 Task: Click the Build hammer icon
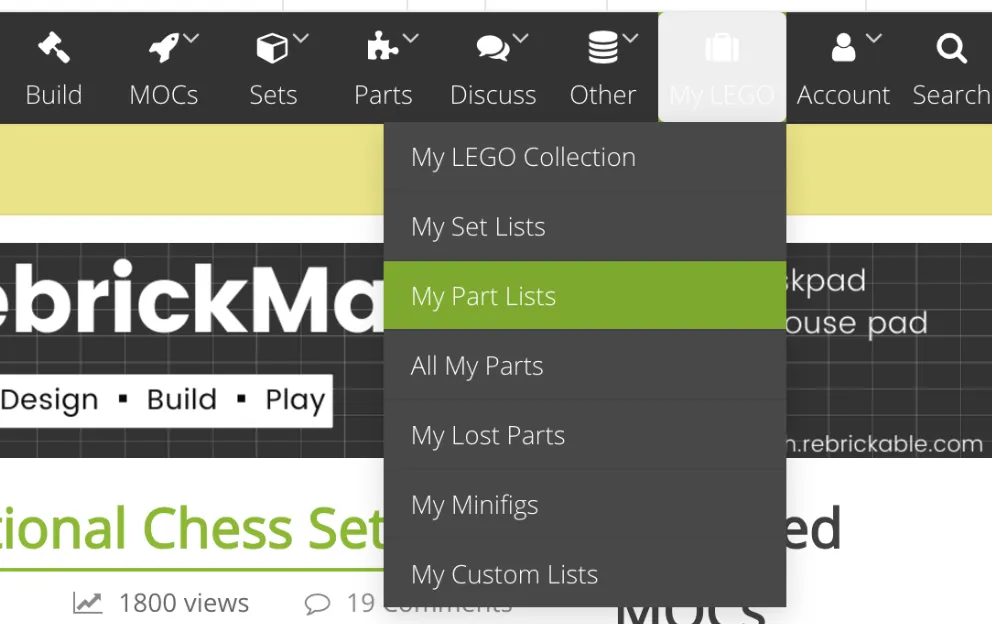(54, 47)
